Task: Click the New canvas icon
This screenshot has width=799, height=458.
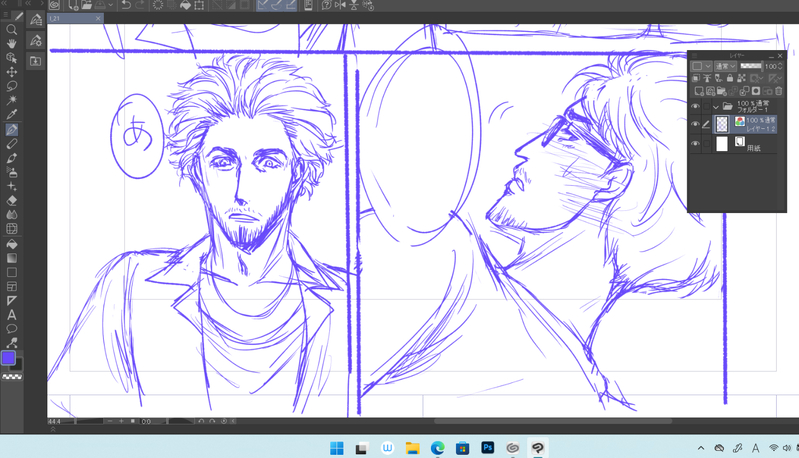Action: click(73, 5)
